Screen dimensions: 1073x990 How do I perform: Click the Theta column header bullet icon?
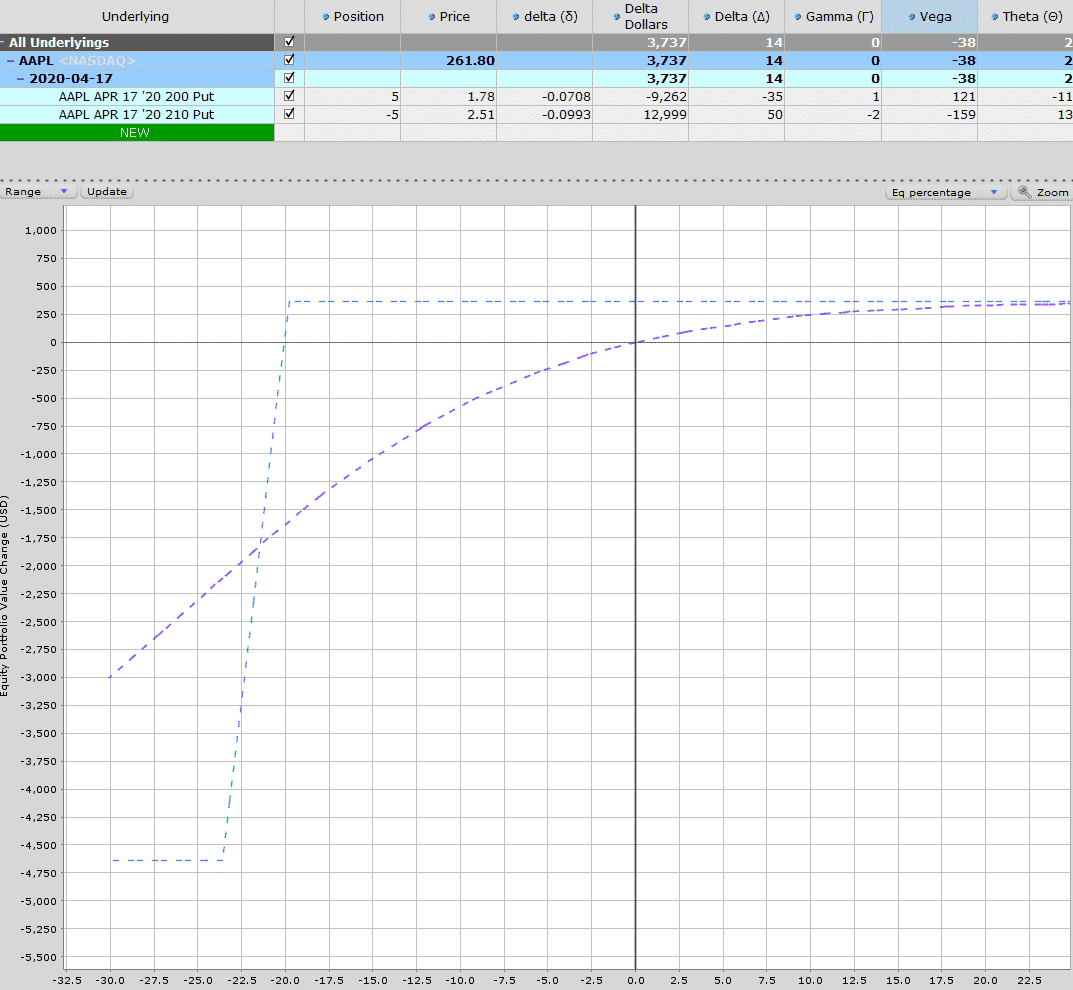click(995, 16)
